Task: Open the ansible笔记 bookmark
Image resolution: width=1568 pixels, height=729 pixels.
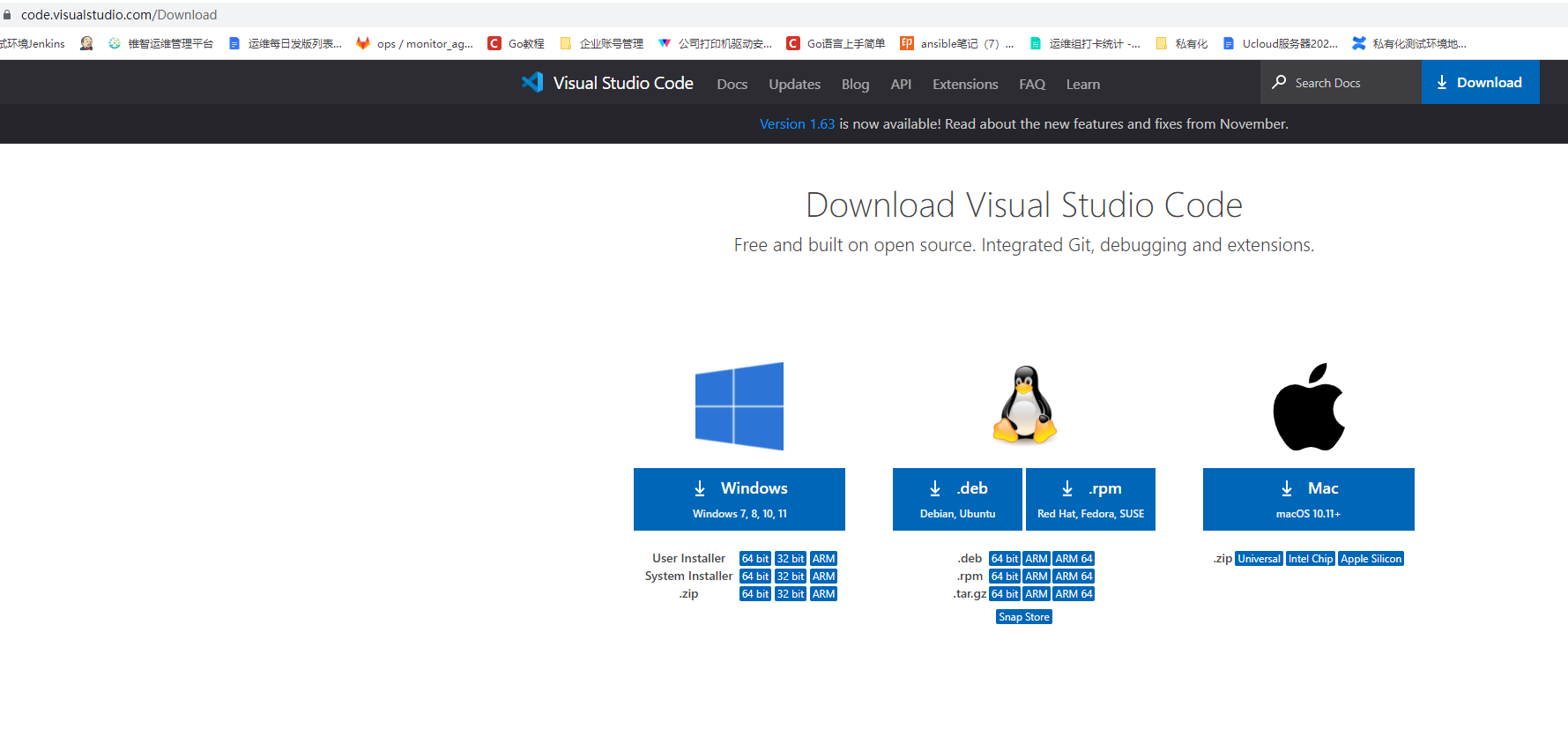Action: (x=957, y=43)
